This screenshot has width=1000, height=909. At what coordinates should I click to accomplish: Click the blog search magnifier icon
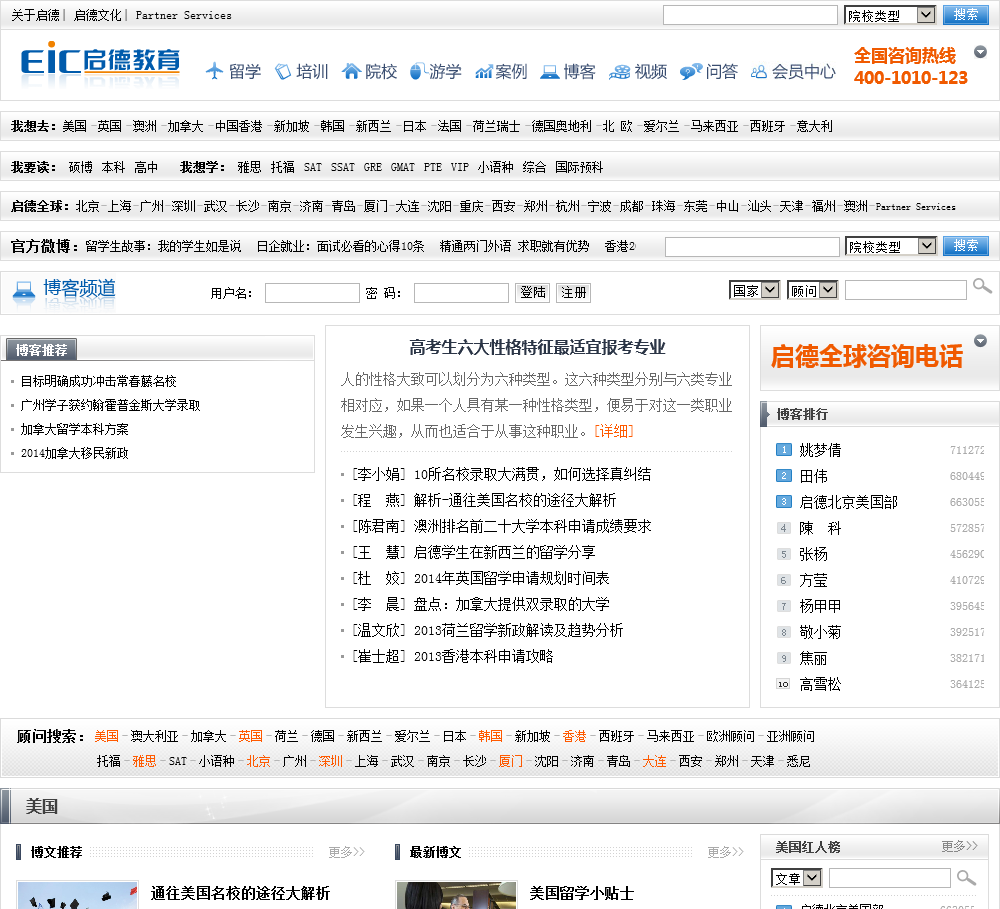point(982,286)
